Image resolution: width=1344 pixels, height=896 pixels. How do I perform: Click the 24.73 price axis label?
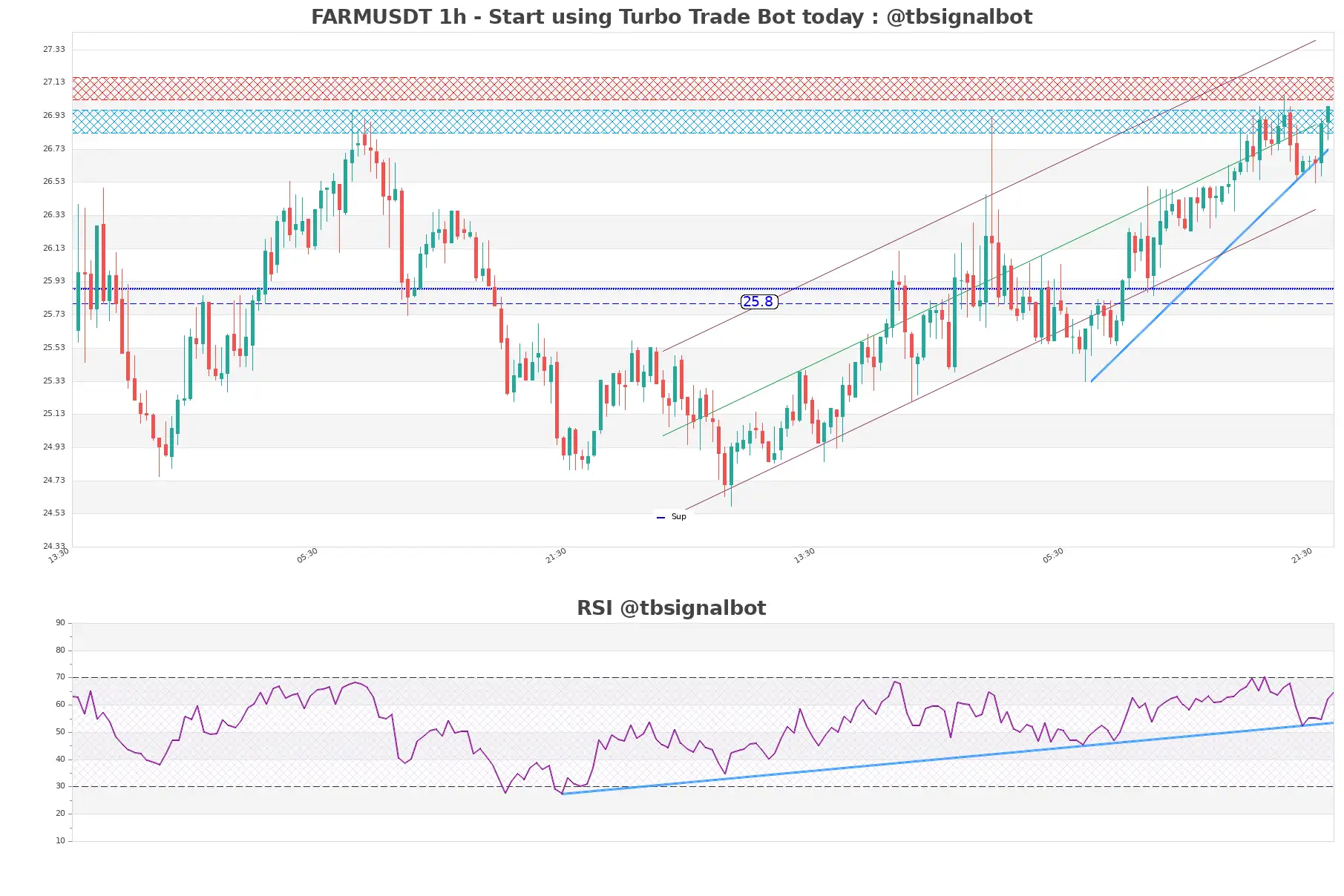(x=53, y=481)
